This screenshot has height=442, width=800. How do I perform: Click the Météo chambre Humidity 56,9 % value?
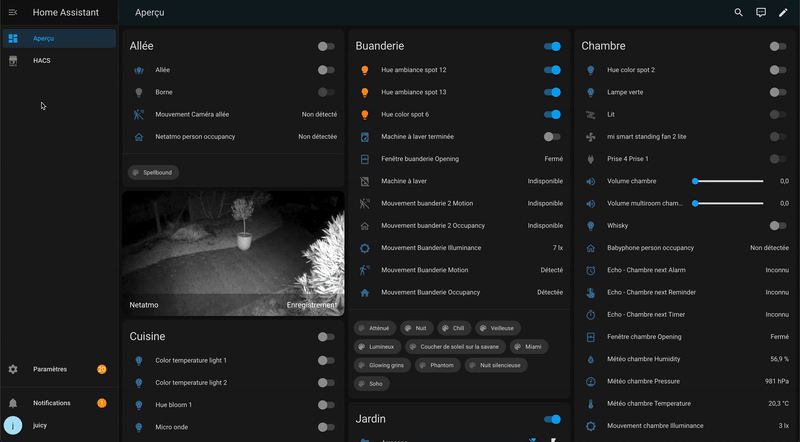[x=780, y=359]
